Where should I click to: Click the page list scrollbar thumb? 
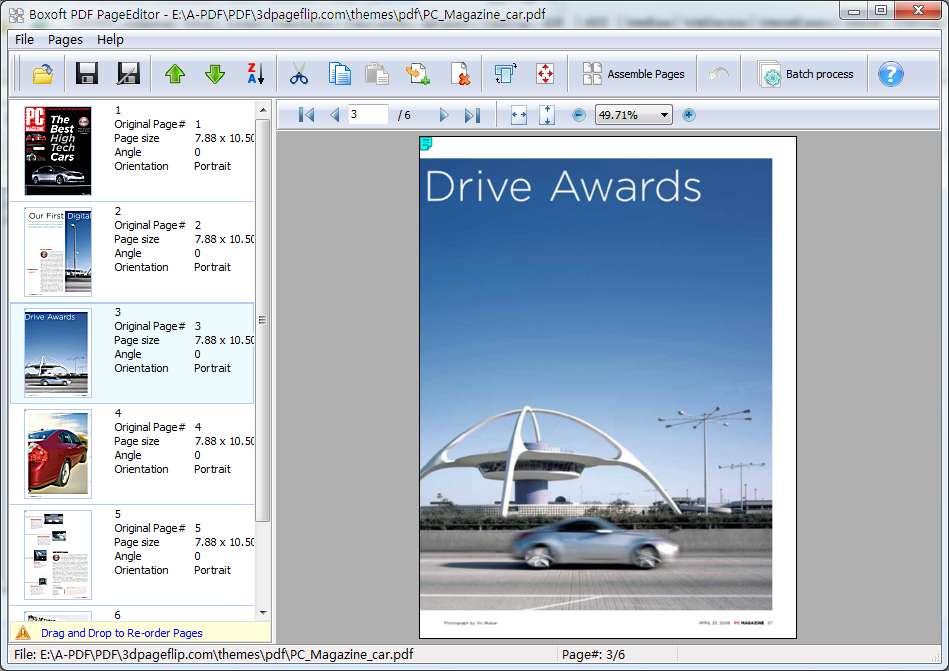(263, 319)
